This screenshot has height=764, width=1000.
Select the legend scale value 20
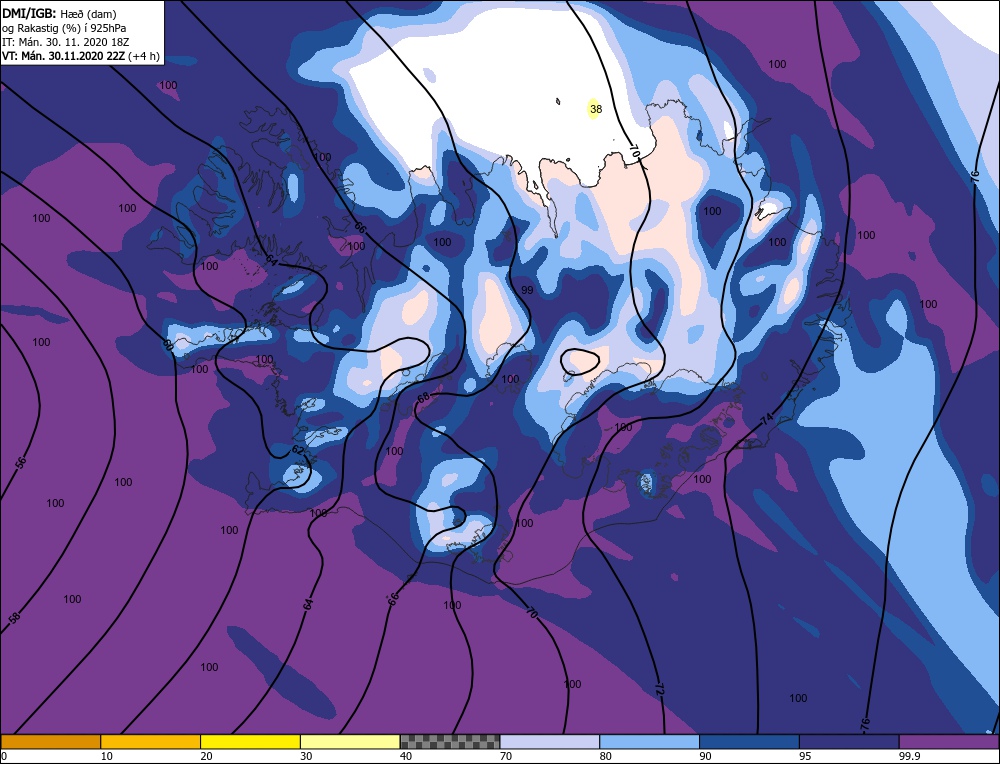[206, 756]
